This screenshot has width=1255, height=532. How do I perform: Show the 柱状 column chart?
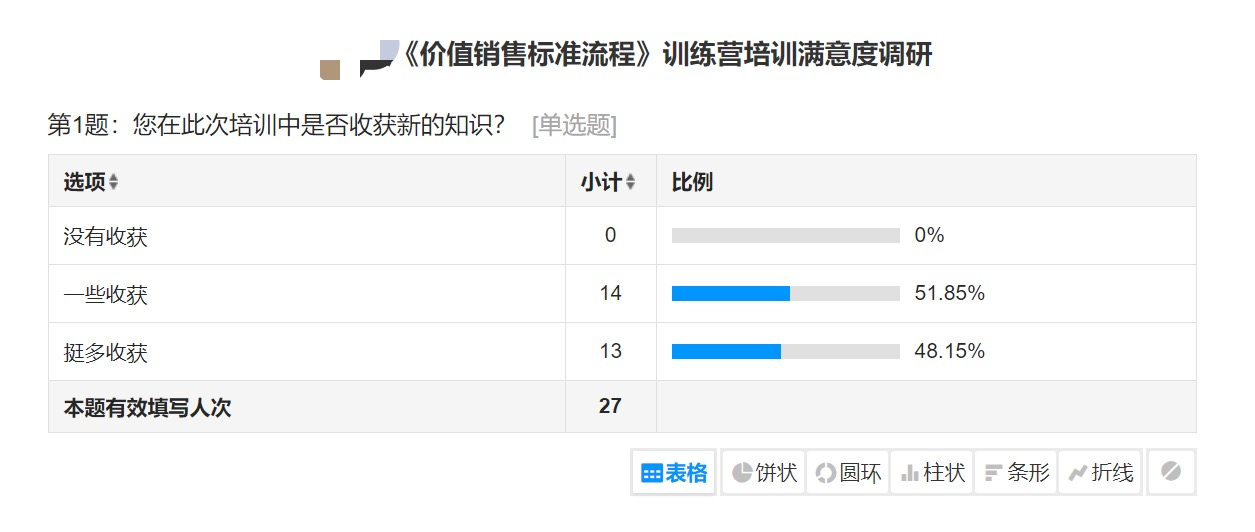click(932, 472)
